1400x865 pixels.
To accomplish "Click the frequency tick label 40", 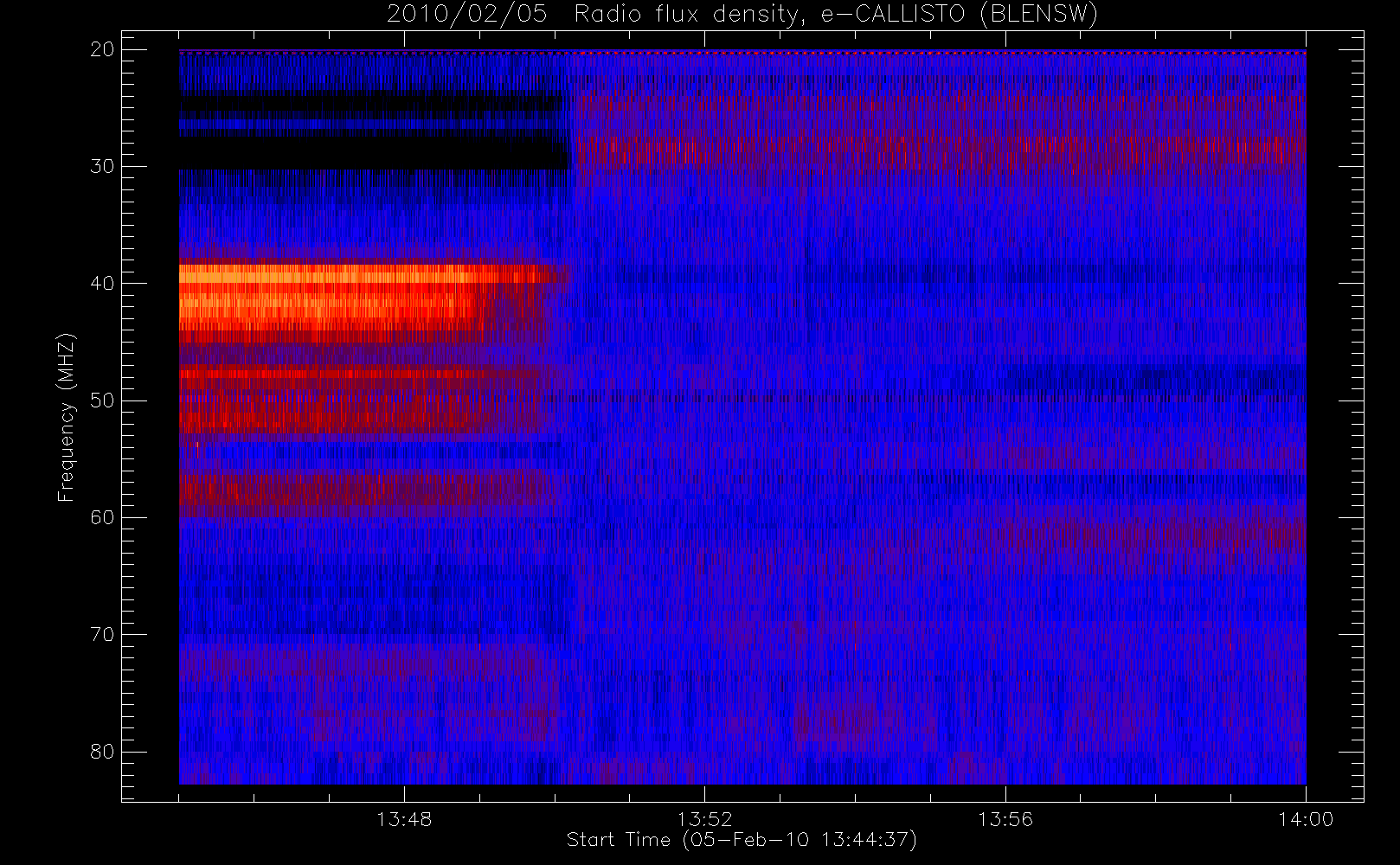I will click(102, 283).
